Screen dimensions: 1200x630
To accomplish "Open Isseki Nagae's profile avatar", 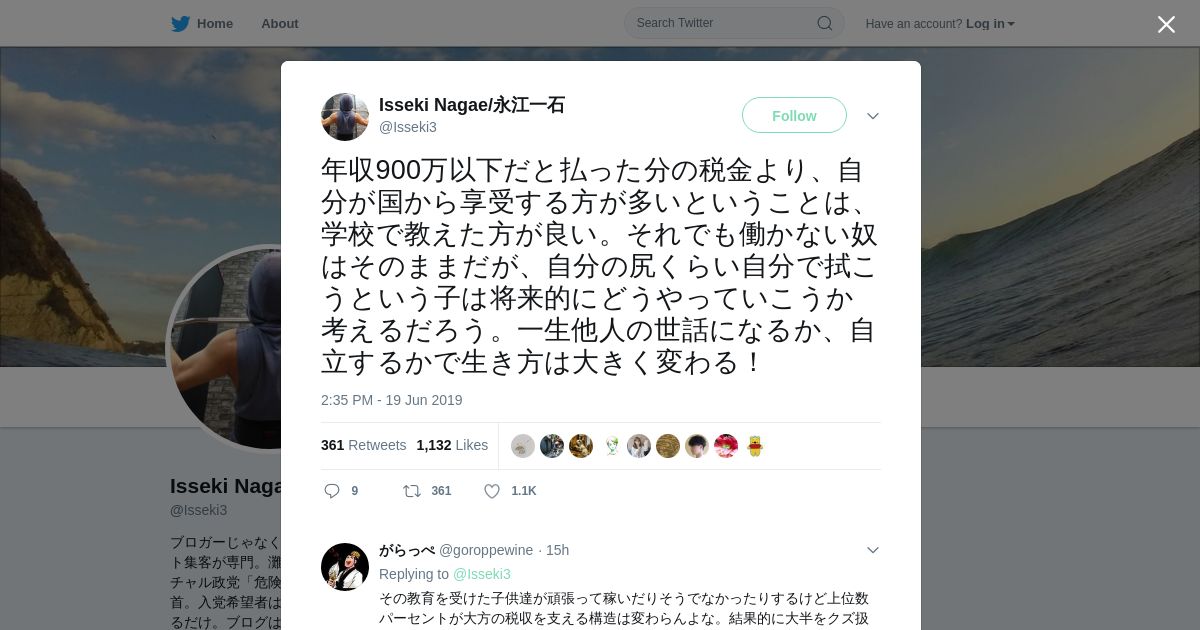I will 345,117.
